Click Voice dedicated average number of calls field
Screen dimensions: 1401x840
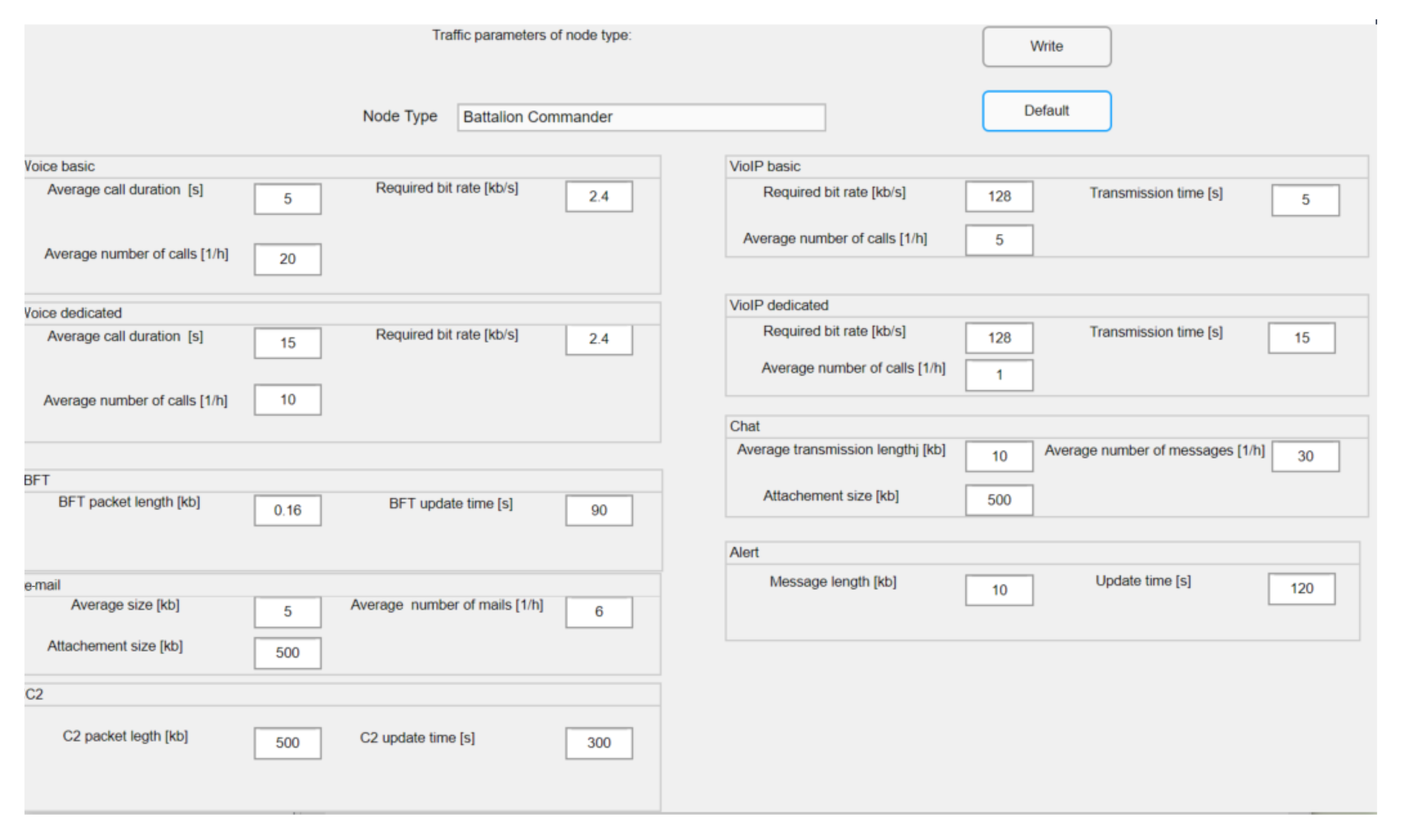coord(288,400)
